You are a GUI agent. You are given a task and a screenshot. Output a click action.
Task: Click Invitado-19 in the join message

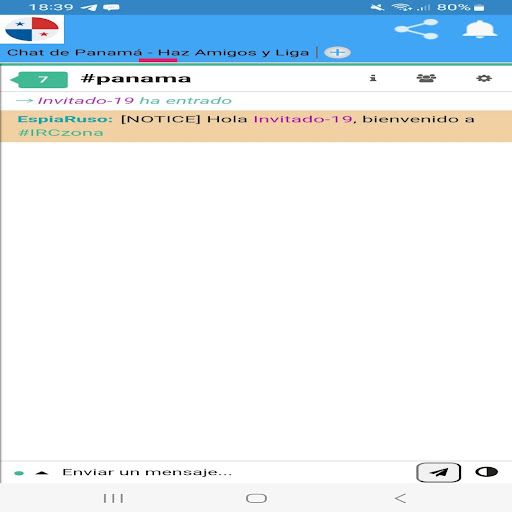click(x=86, y=100)
